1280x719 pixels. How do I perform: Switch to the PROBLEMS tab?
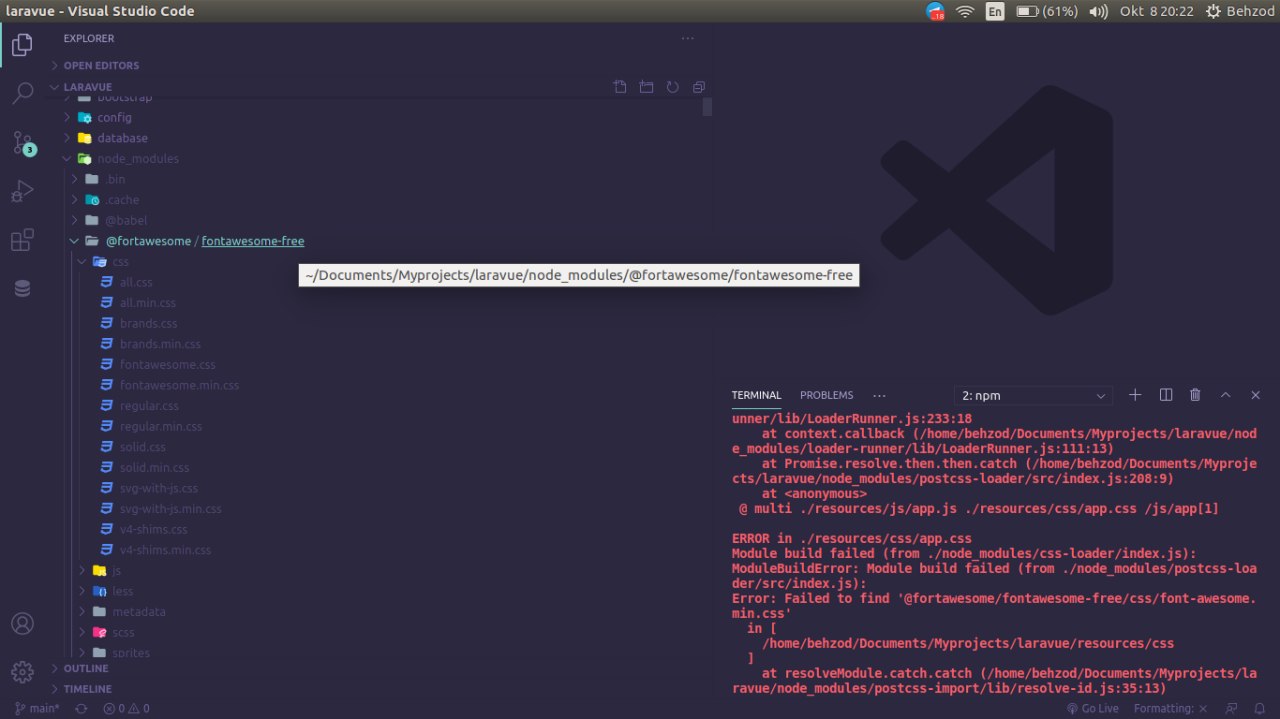coord(827,395)
